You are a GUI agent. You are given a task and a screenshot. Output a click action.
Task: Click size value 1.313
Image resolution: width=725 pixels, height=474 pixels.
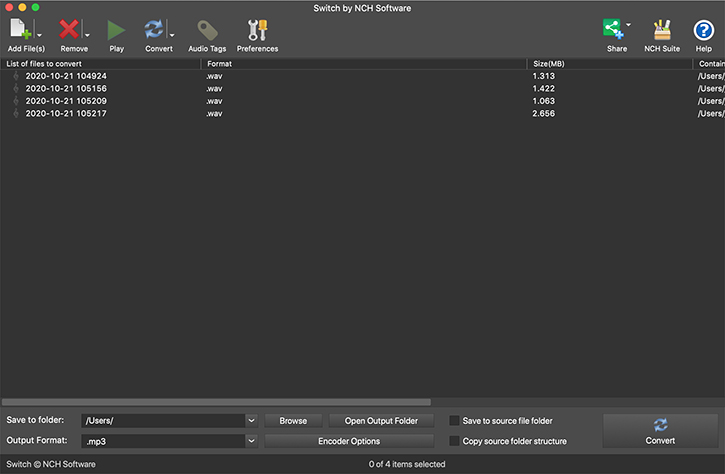point(543,76)
